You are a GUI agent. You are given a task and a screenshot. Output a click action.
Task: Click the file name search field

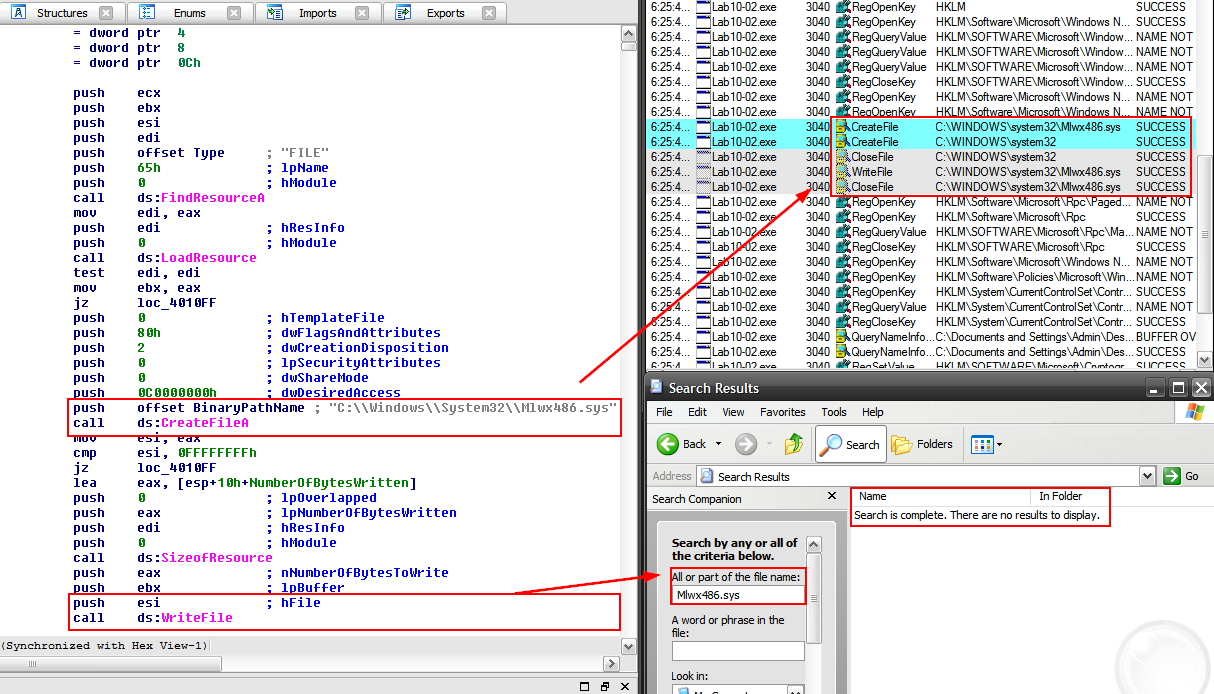tap(738, 594)
